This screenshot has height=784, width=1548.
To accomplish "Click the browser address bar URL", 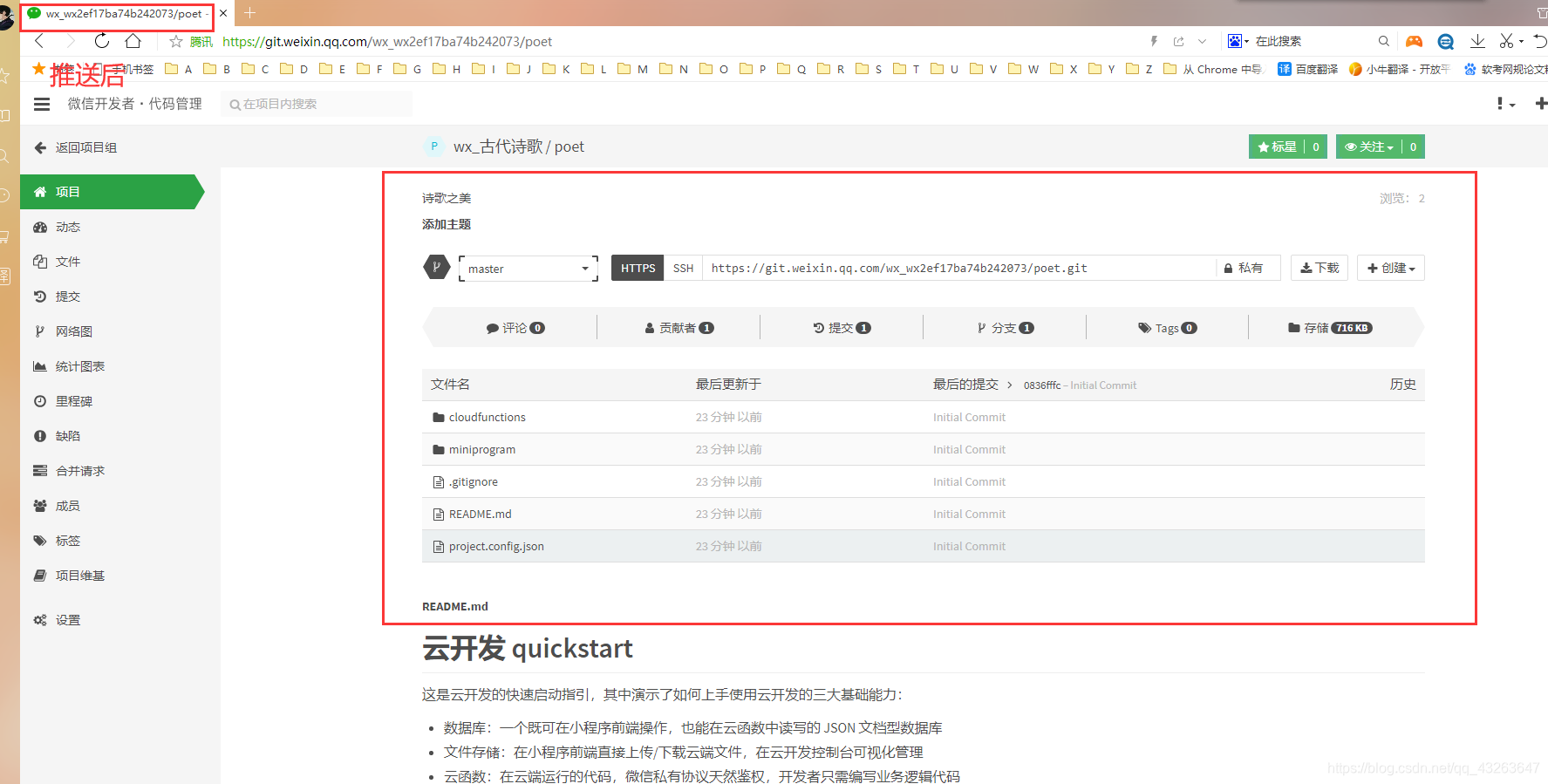I will (387, 41).
